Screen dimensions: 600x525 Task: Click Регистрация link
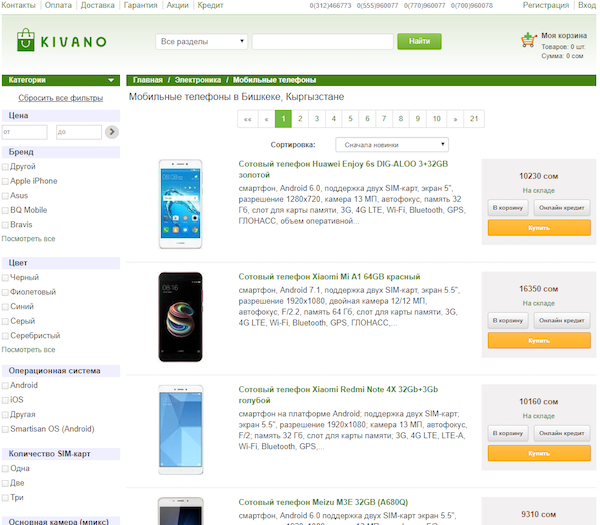pyautogui.click(x=546, y=5)
